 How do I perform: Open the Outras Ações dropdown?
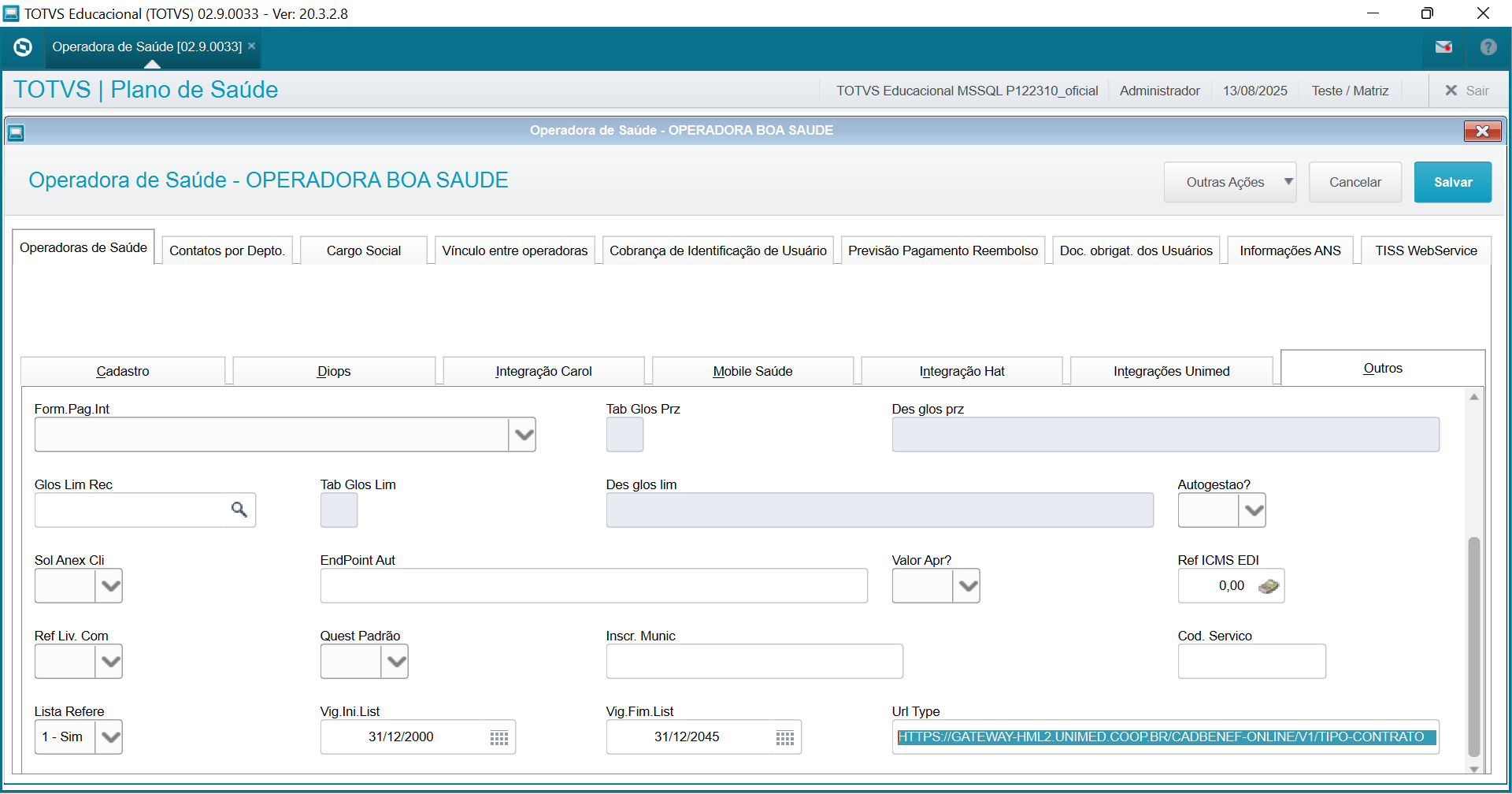[1230, 182]
